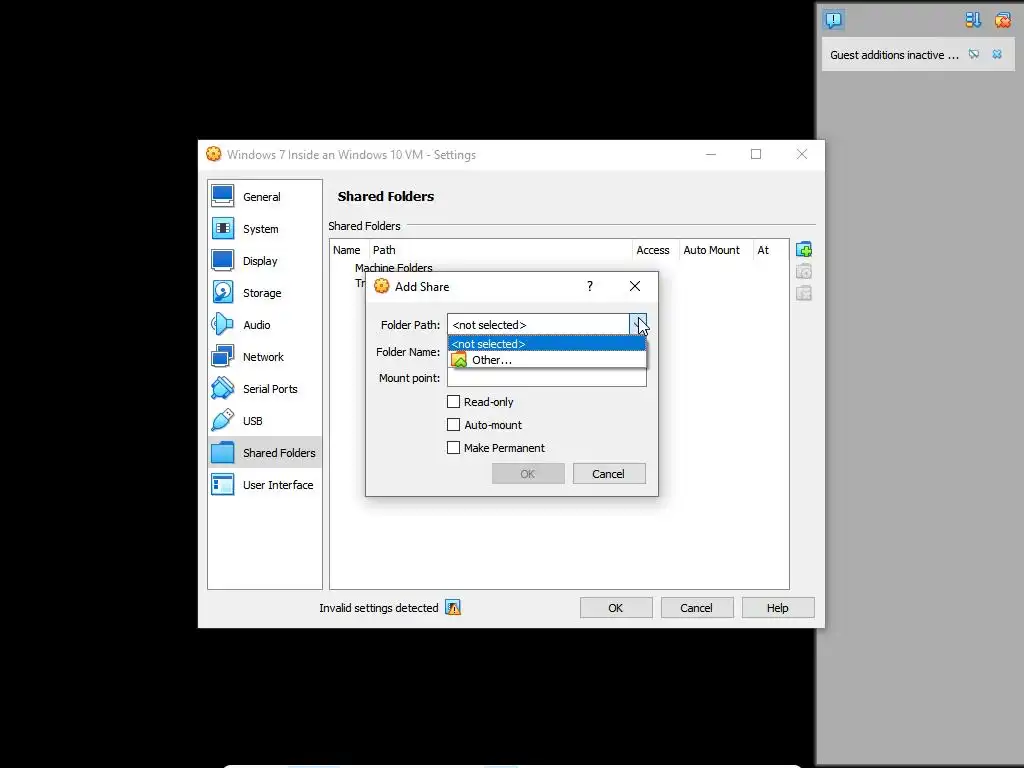Click the delete all notifications icon
1024x768 pixels.
tap(1002, 20)
